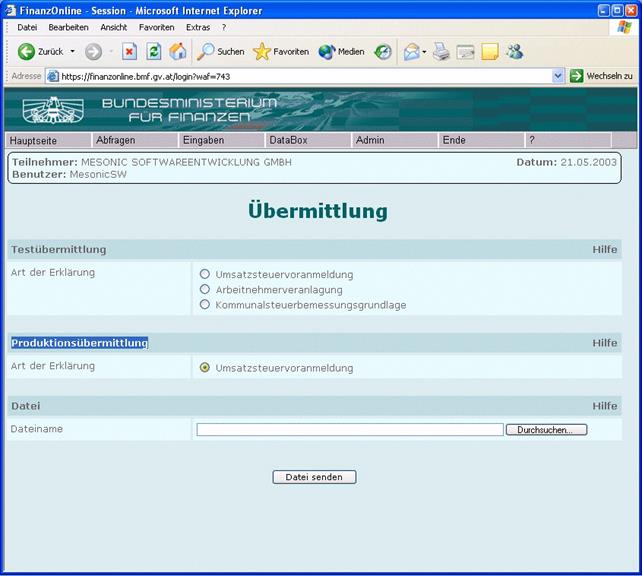This screenshot has height=576, width=642.
Task: Open Hilfe link for Produktionsübermittlung
Action: 604,343
